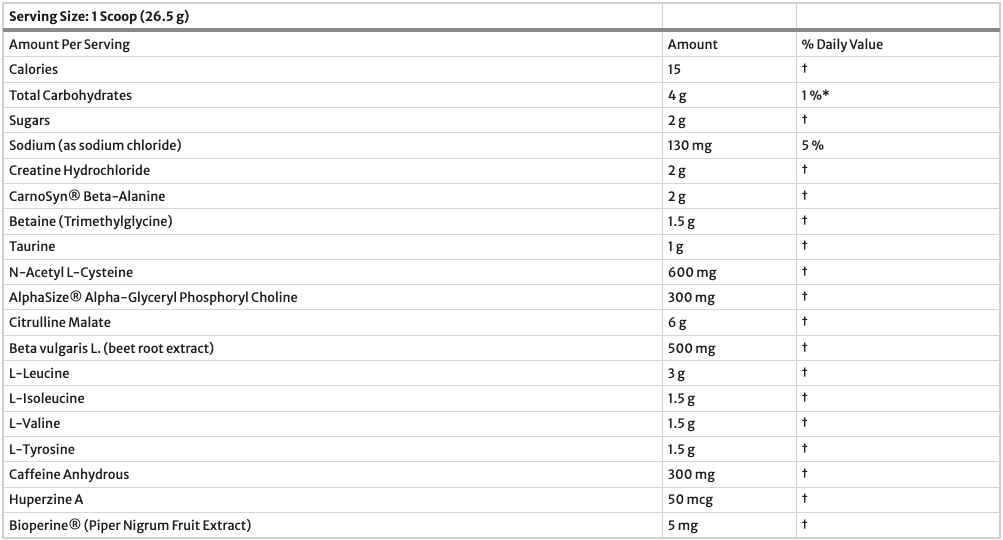Click the Calories row label

click(x=33, y=69)
